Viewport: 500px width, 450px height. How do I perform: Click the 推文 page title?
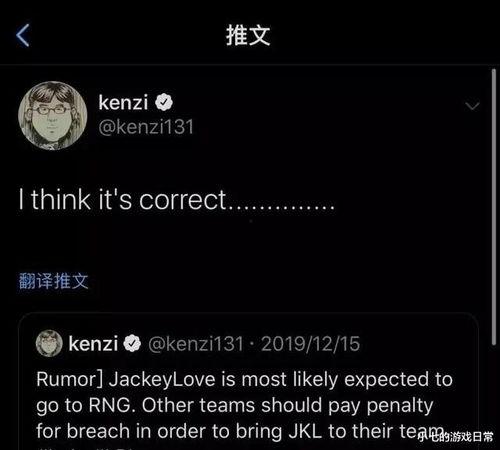coord(248,35)
